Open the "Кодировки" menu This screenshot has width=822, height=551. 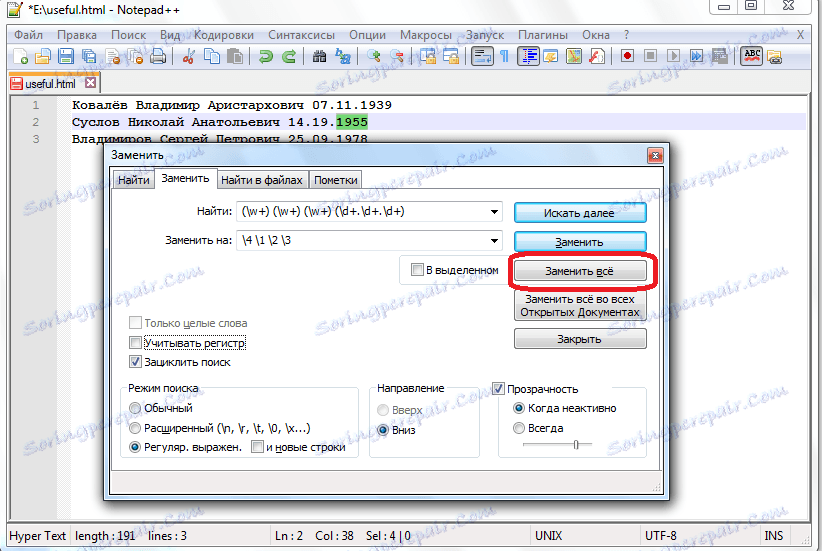224,35
